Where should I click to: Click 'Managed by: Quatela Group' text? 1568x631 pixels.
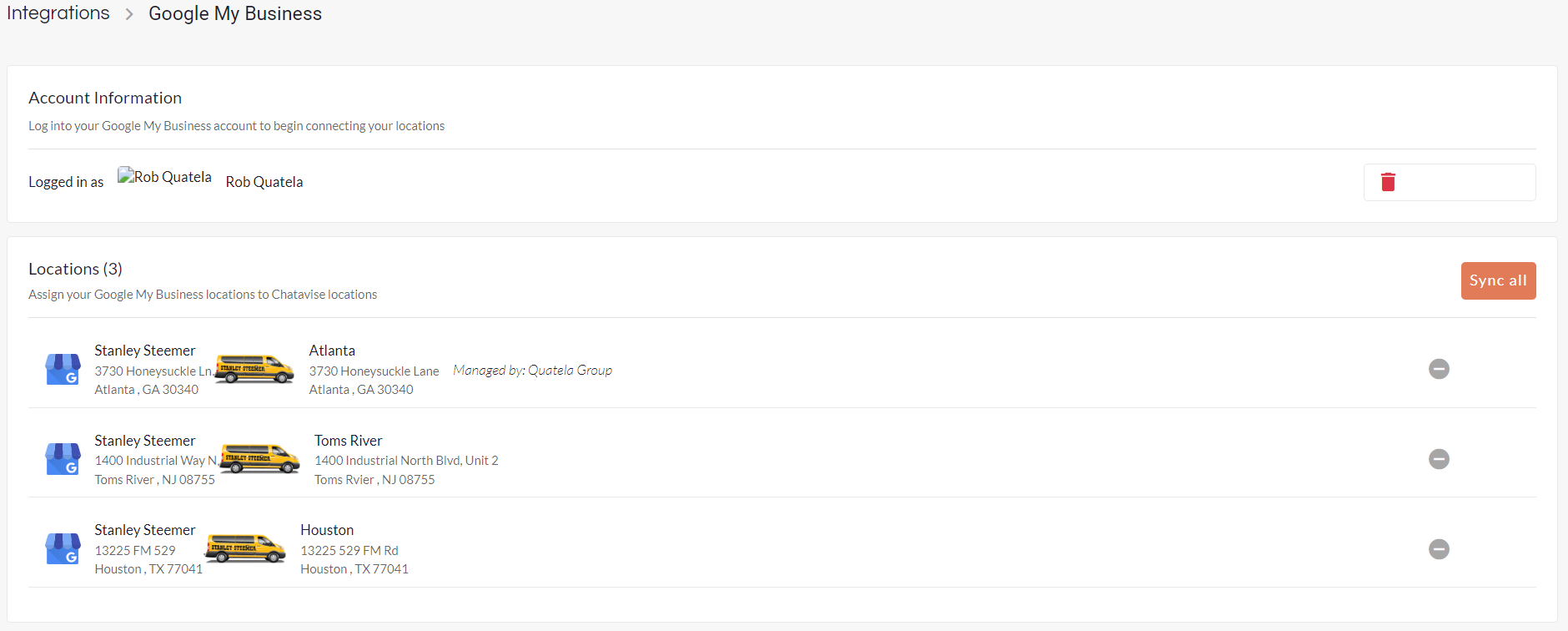click(533, 370)
